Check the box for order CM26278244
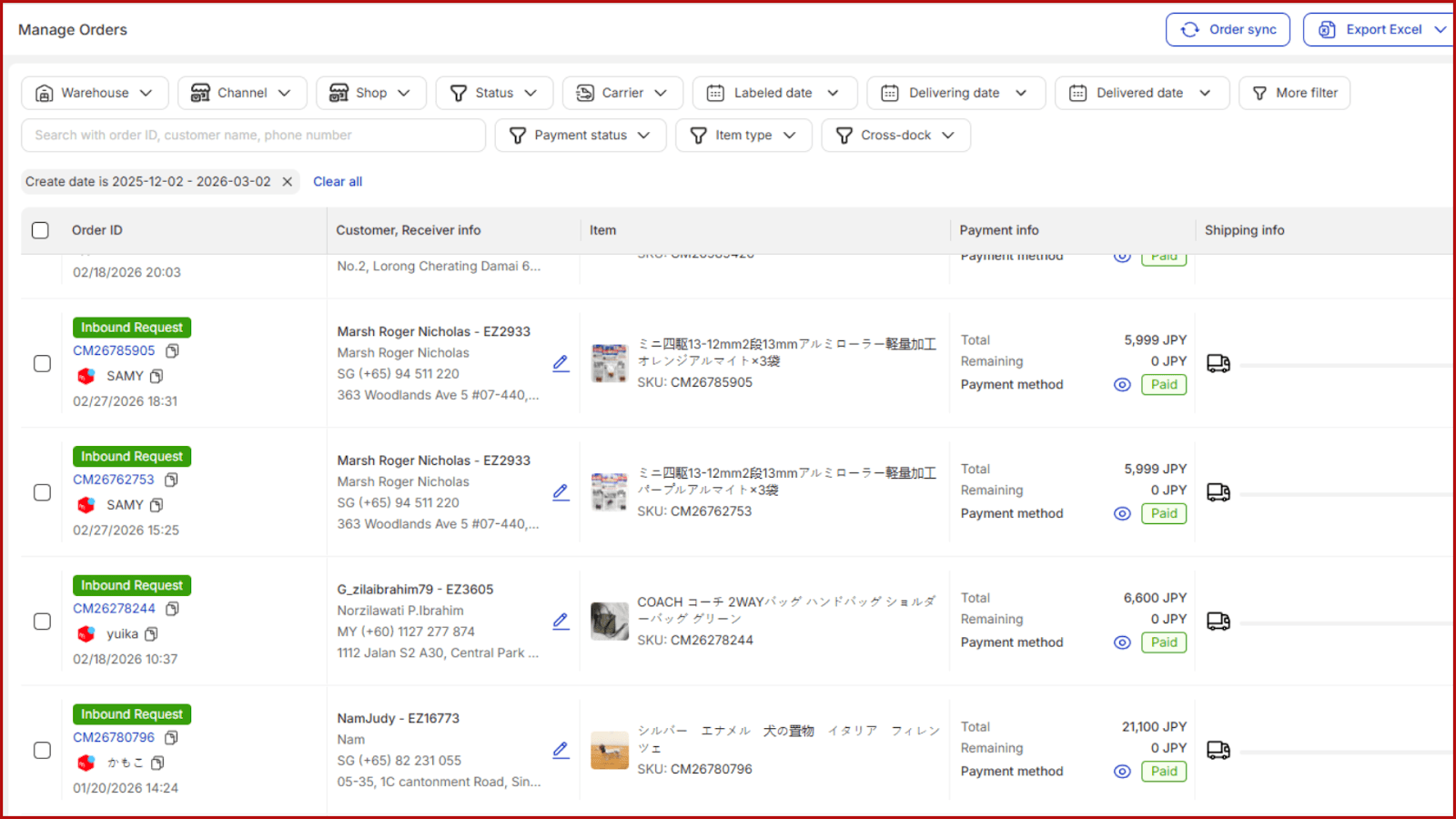 pos(42,622)
